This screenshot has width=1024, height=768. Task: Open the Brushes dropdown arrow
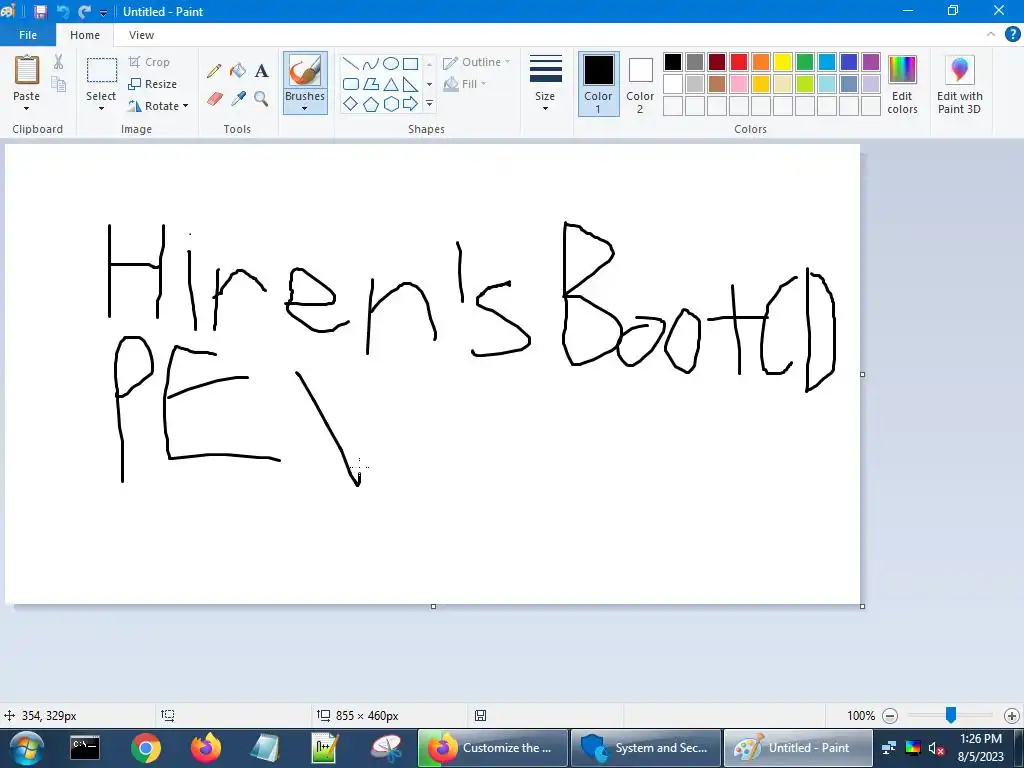[x=305, y=108]
